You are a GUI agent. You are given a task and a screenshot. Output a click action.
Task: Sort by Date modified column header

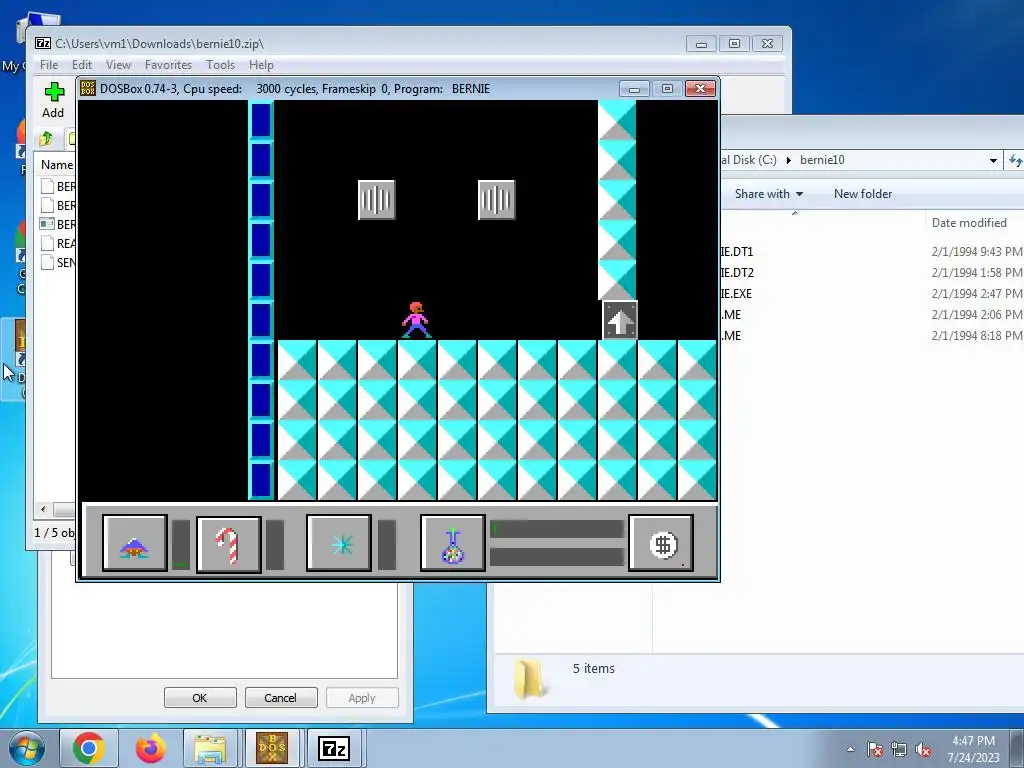(969, 222)
